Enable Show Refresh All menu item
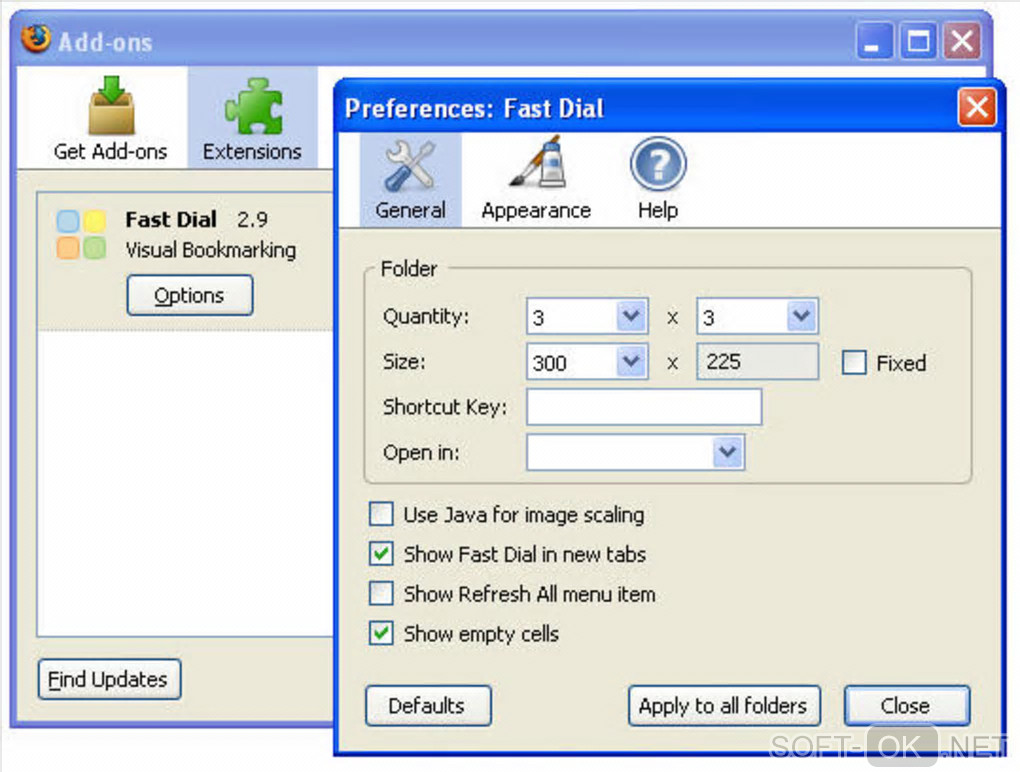 (381, 594)
